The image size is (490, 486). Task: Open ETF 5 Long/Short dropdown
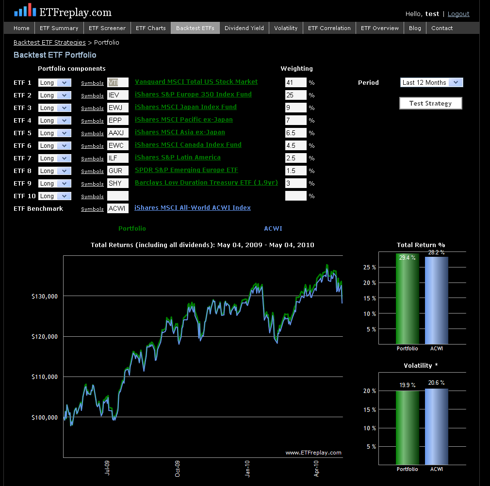(x=55, y=133)
